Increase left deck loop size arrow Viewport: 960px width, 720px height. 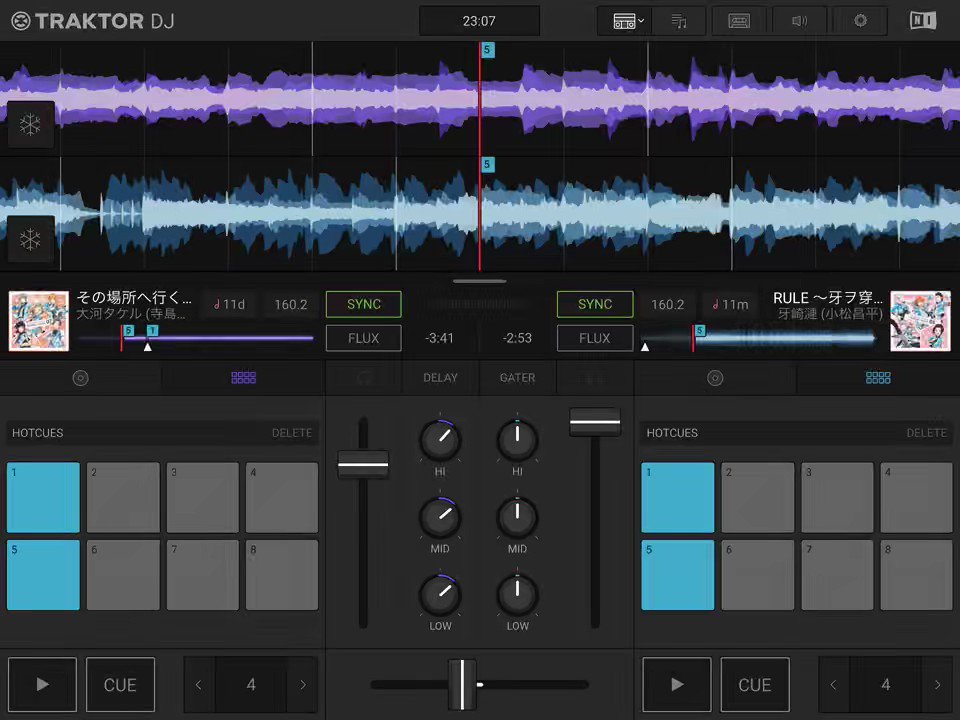[x=302, y=684]
